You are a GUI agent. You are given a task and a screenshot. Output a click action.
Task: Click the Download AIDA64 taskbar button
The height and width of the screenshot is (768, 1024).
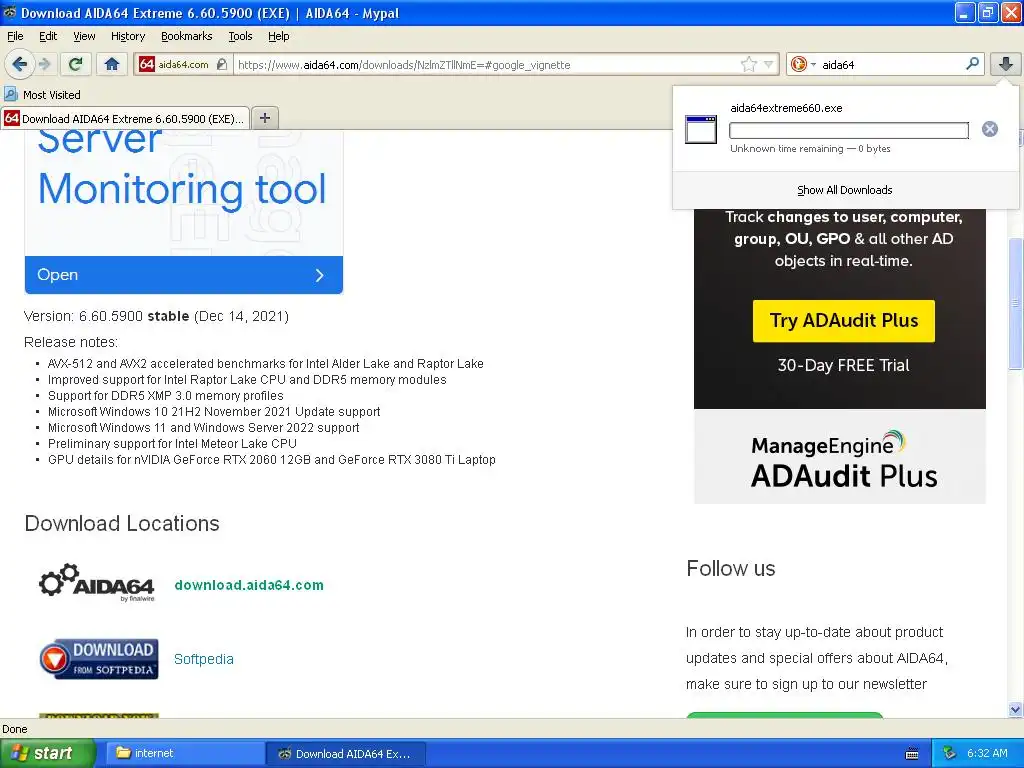tap(345, 754)
